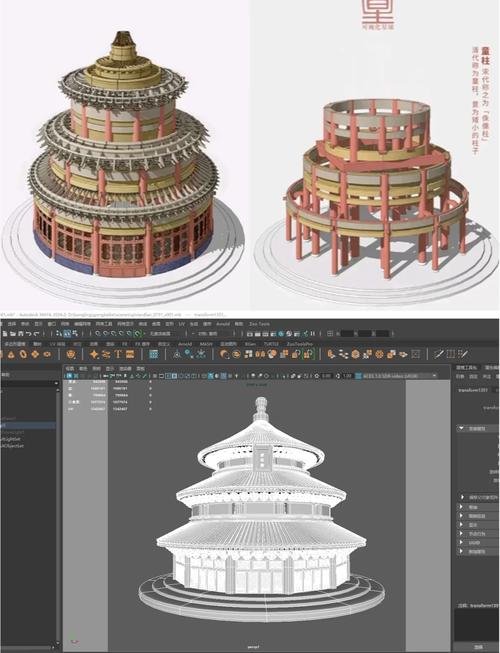
Task: Click the dotted-square shelf icon
Action: click(x=415, y=354)
